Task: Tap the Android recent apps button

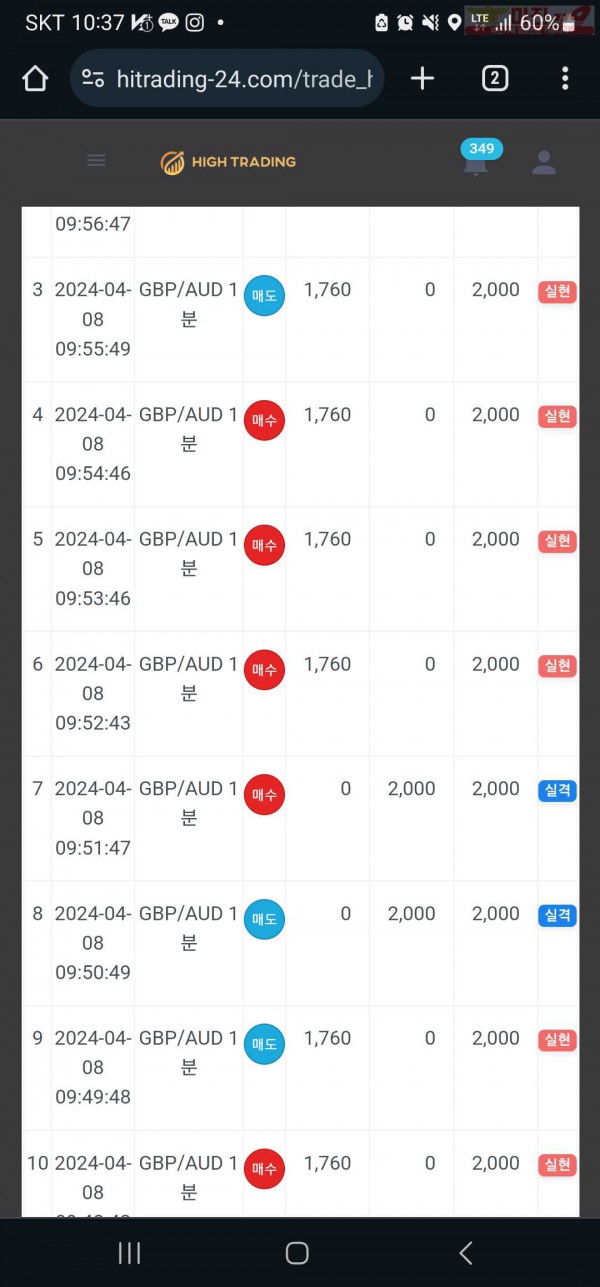Action: [x=129, y=1252]
